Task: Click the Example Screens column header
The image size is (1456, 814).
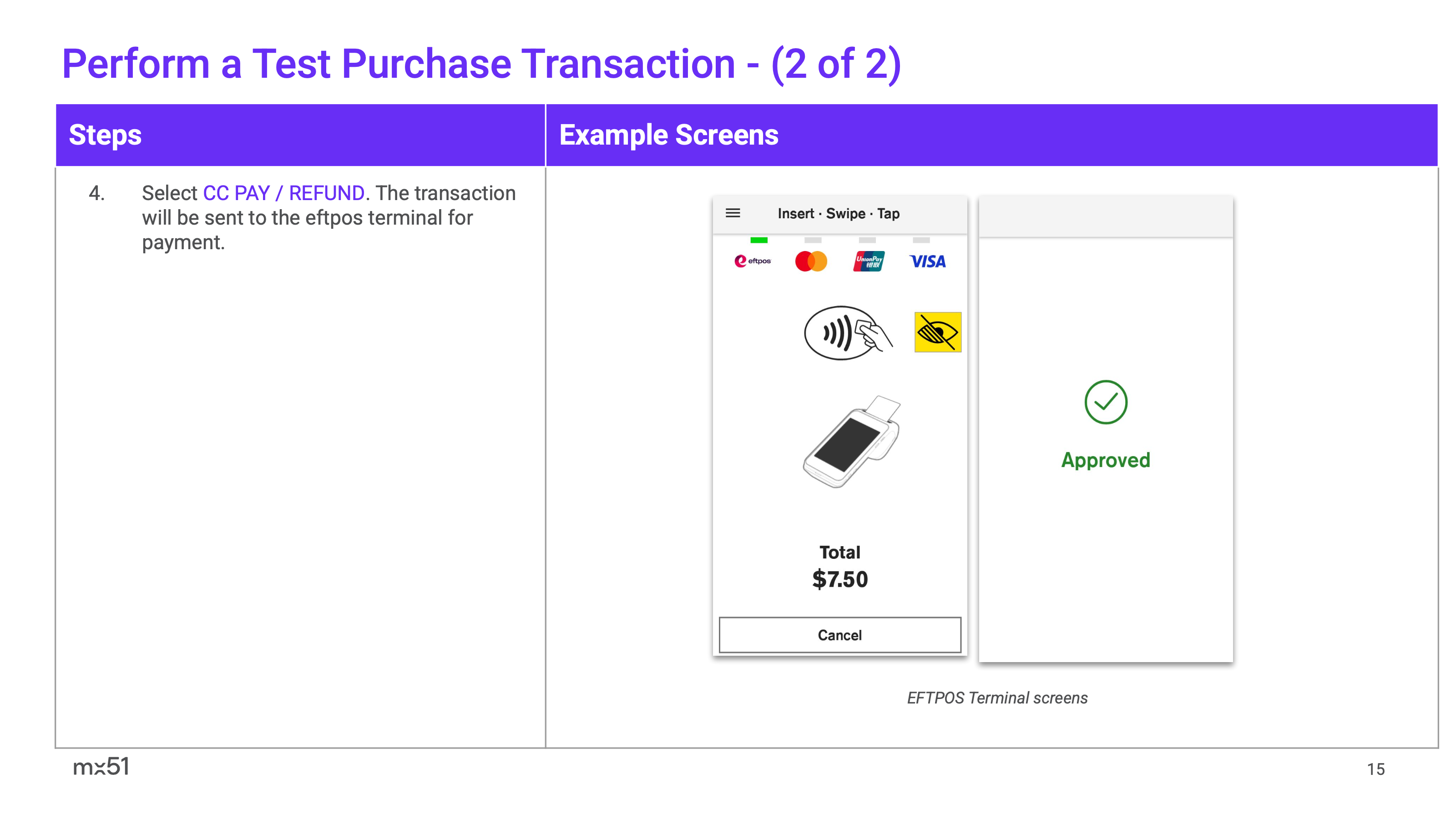Action: pos(668,135)
